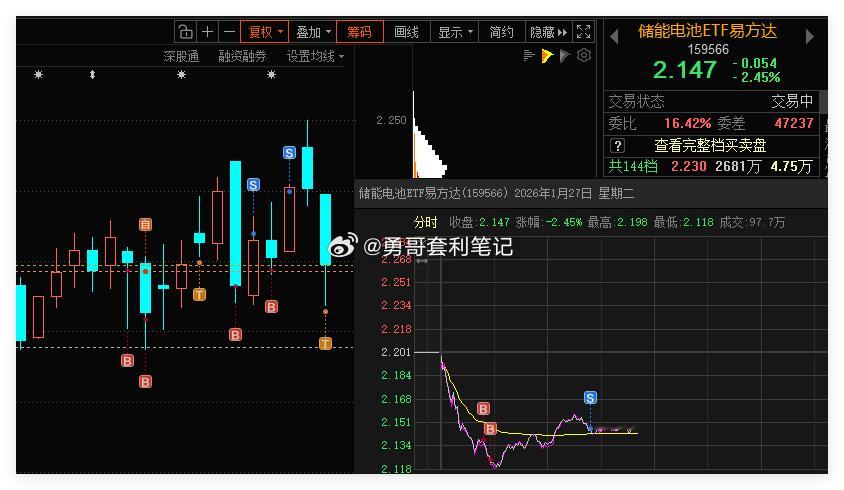
Task: Click the 2681万 order volume
Action: 738,166
